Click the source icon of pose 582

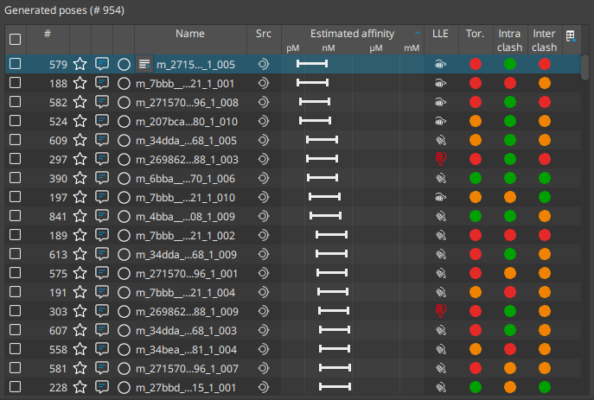pyautogui.click(x=263, y=102)
